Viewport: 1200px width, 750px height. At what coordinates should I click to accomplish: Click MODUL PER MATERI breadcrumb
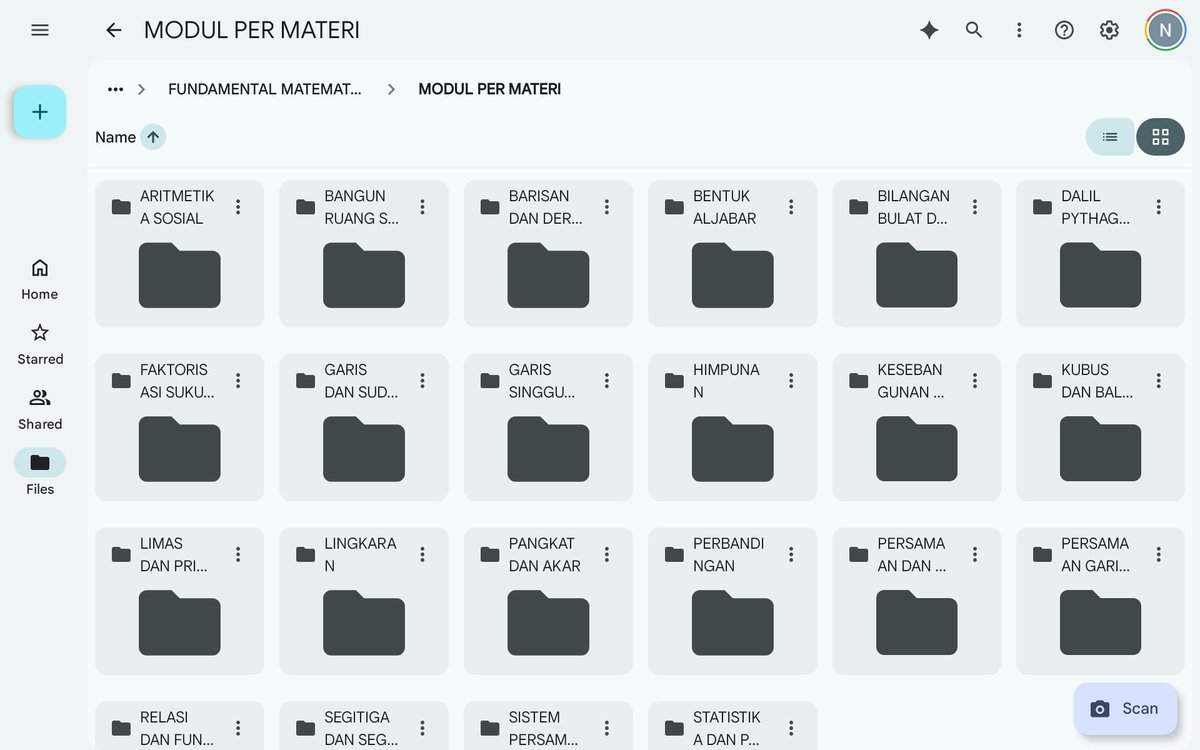click(490, 89)
